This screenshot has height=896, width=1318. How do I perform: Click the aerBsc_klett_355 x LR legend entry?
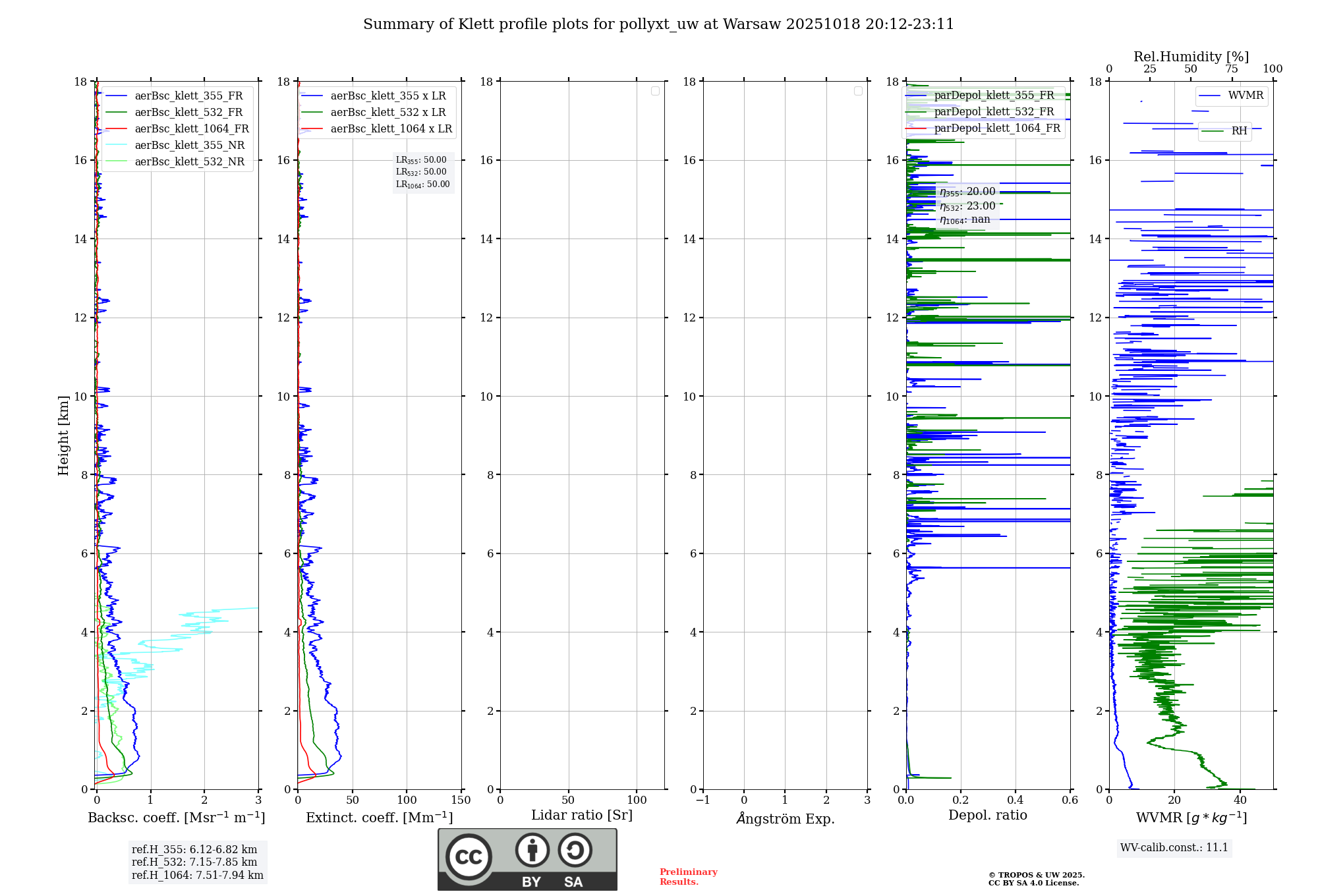(388, 96)
